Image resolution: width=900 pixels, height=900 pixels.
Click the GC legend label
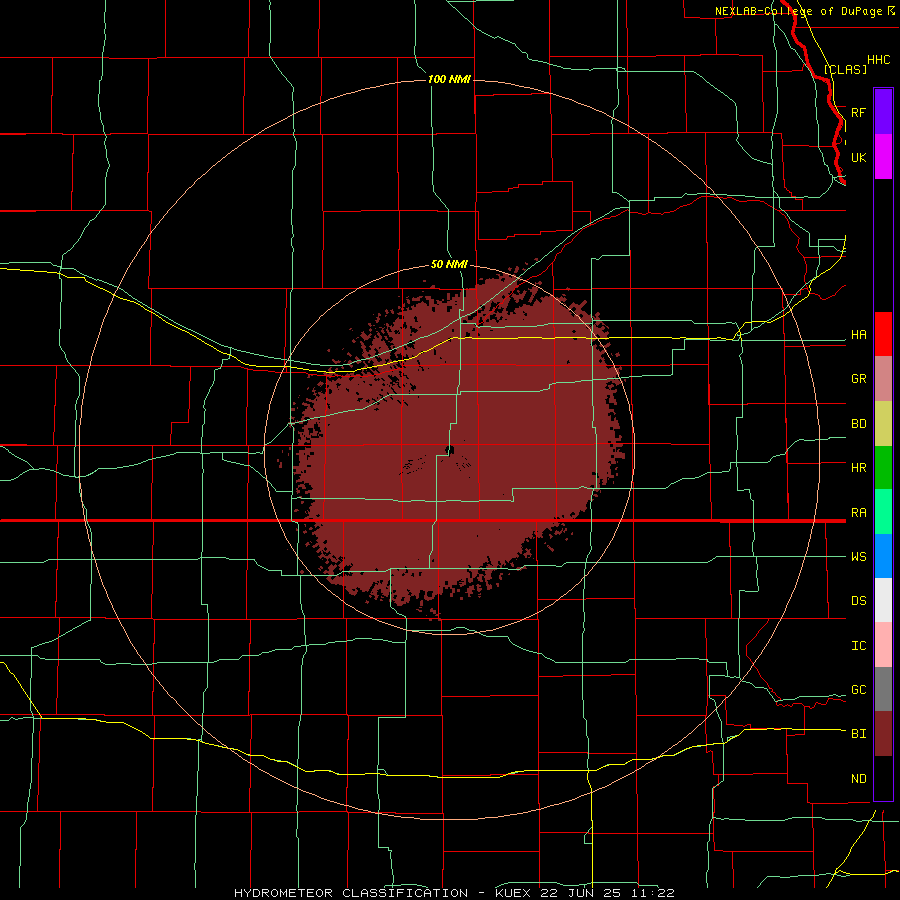pos(859,690)
